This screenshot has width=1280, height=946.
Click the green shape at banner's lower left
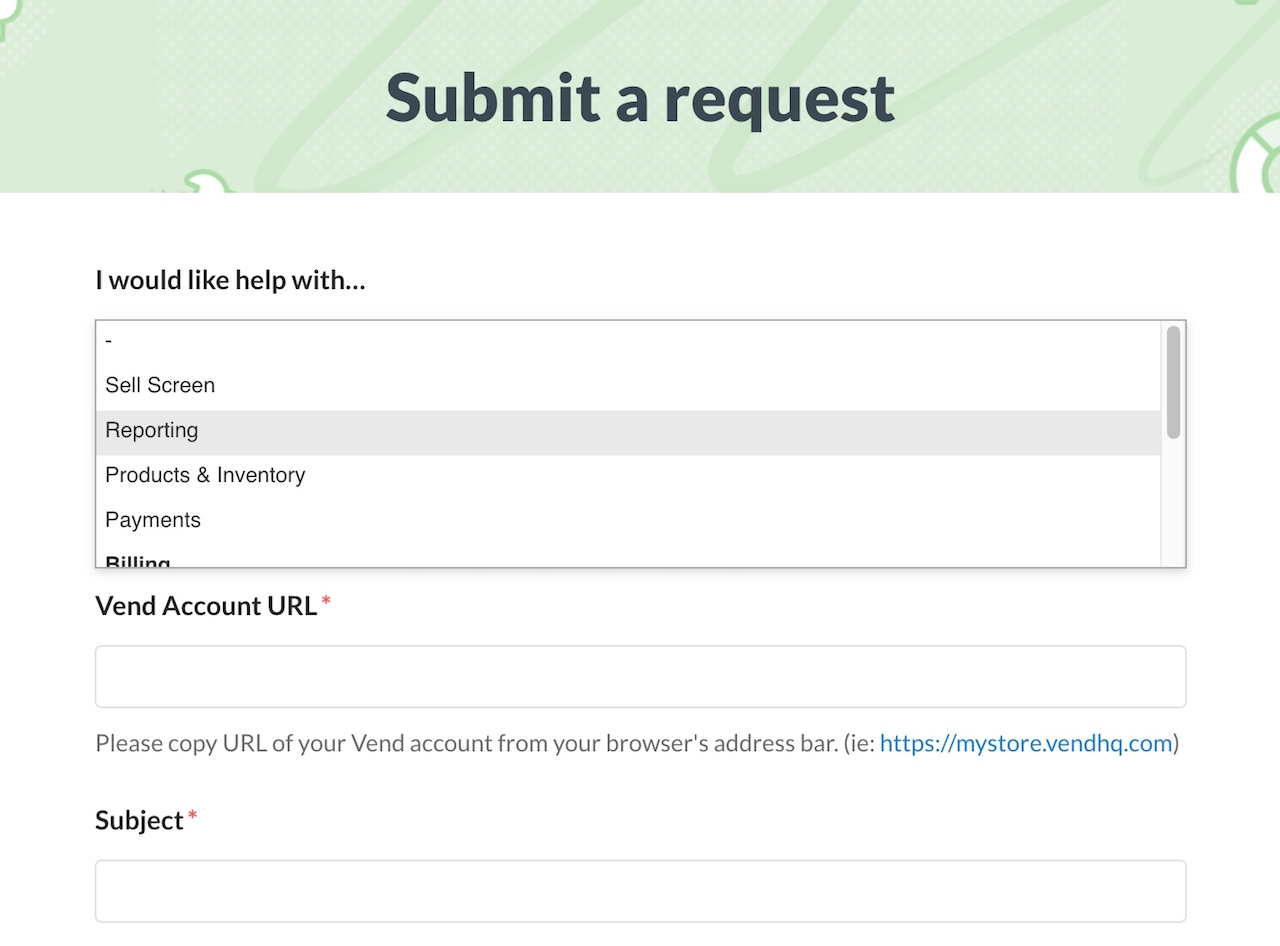coord(210,181)
